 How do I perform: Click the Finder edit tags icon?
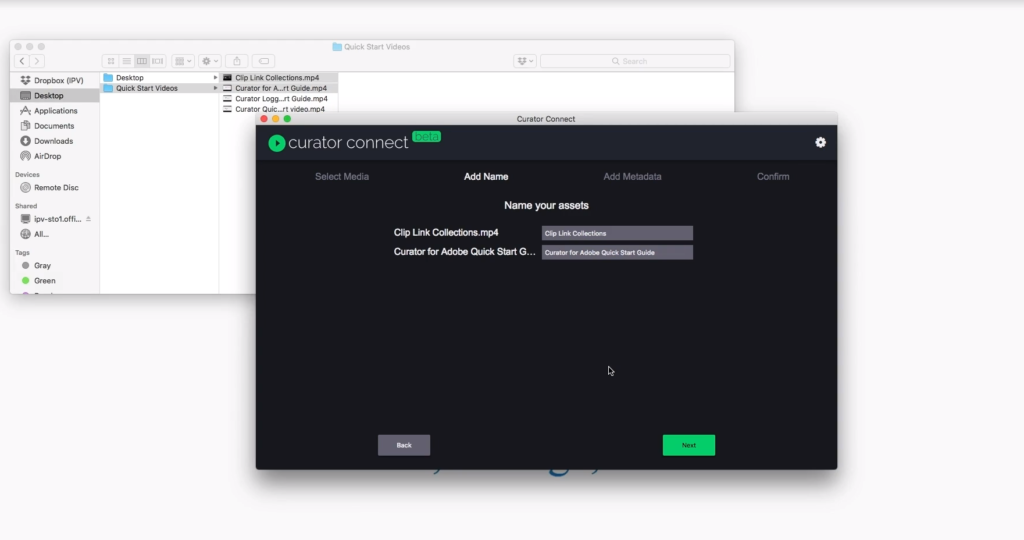coord(264,61)
